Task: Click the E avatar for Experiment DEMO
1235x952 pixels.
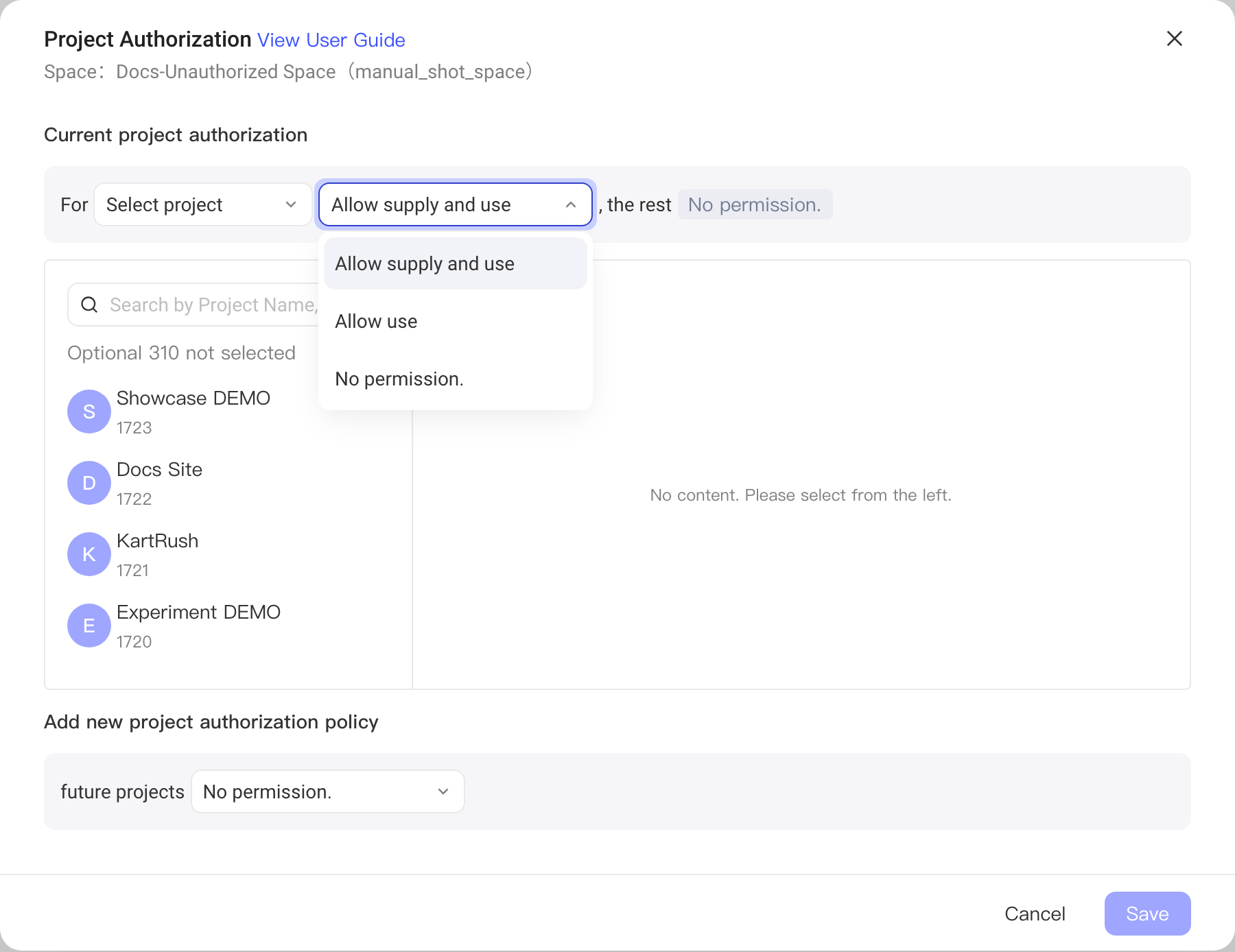Action: click(x=89, y=626)
